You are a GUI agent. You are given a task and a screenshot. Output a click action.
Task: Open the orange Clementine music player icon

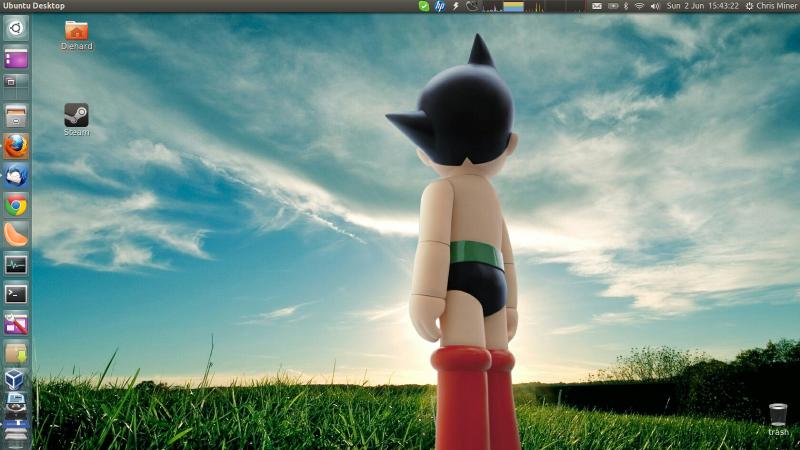(x=16, y=235)
